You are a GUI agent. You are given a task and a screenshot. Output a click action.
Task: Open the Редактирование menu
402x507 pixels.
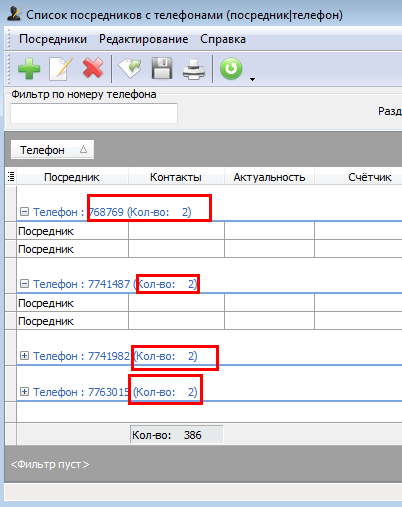click(144, 39)
